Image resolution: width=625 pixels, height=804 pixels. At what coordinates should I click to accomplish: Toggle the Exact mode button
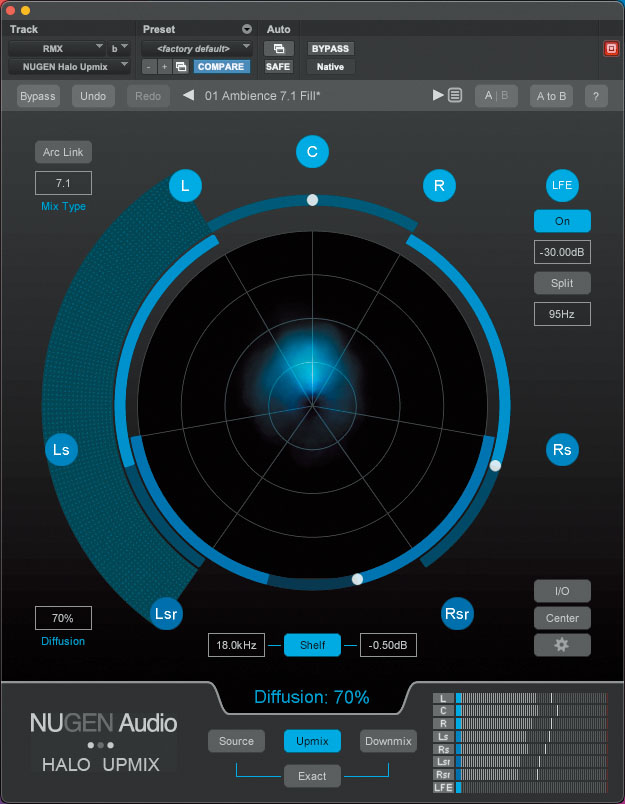coord(312,776)
